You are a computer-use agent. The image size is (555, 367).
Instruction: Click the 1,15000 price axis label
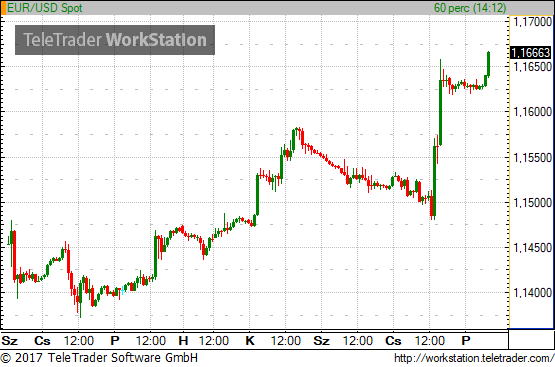(x=532, y=203)
